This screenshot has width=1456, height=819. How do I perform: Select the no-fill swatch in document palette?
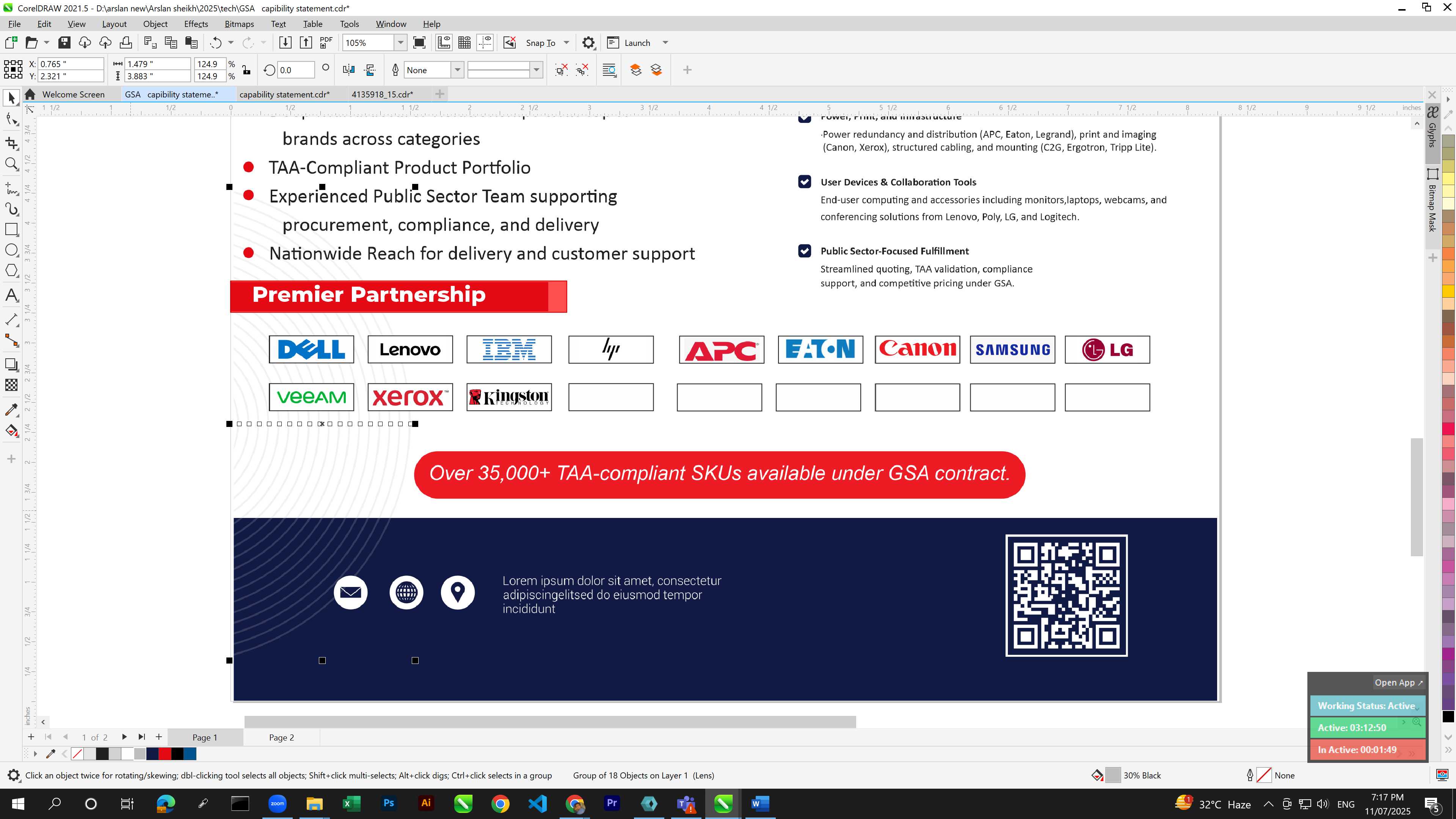77,753
